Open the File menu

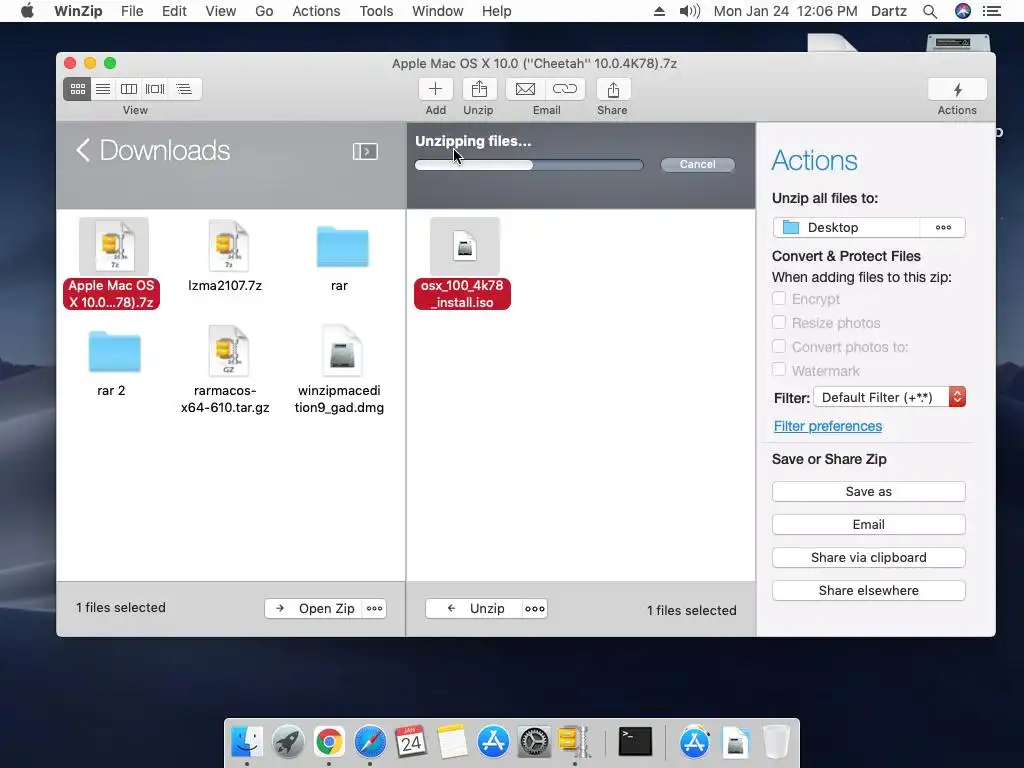132,11
